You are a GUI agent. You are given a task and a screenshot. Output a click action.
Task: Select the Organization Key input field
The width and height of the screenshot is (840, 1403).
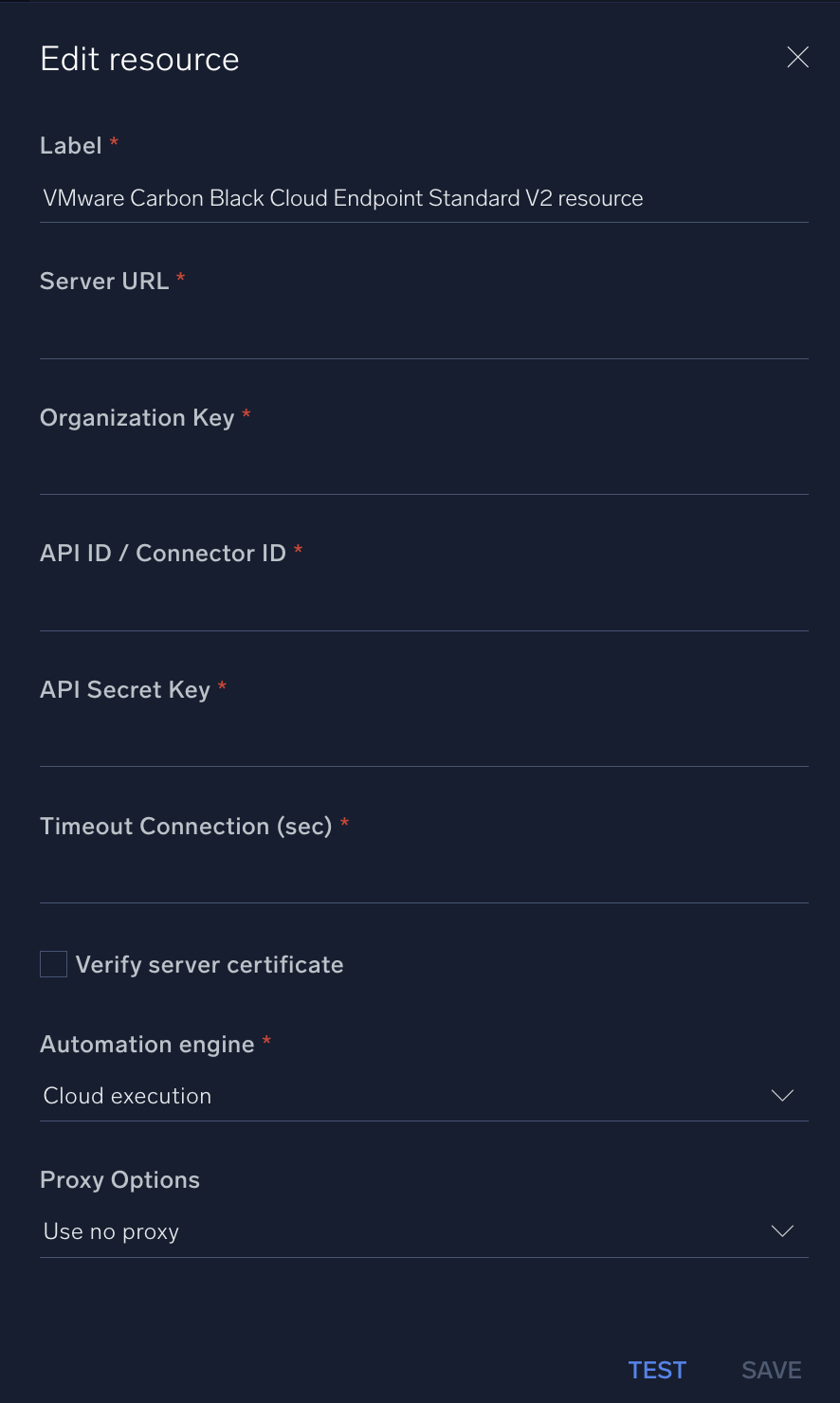pos(424,472)
